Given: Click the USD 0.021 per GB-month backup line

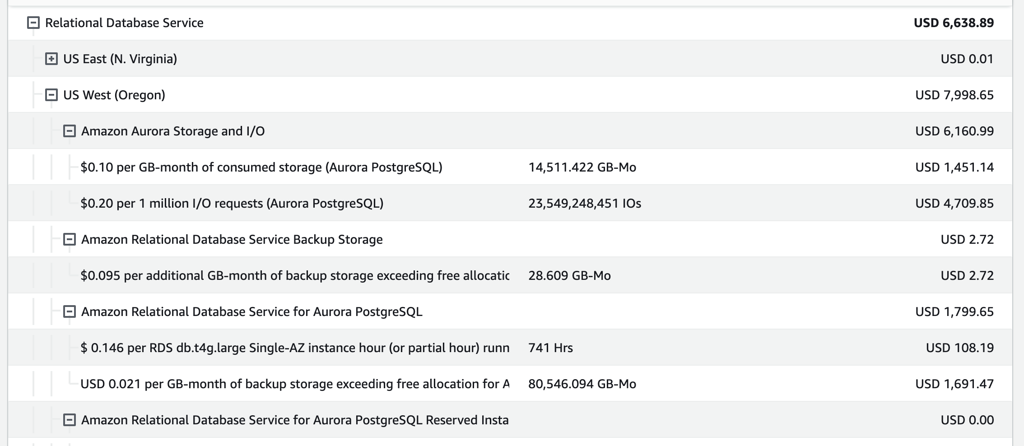Looking at the screenshot, I should tap(295, 384).
